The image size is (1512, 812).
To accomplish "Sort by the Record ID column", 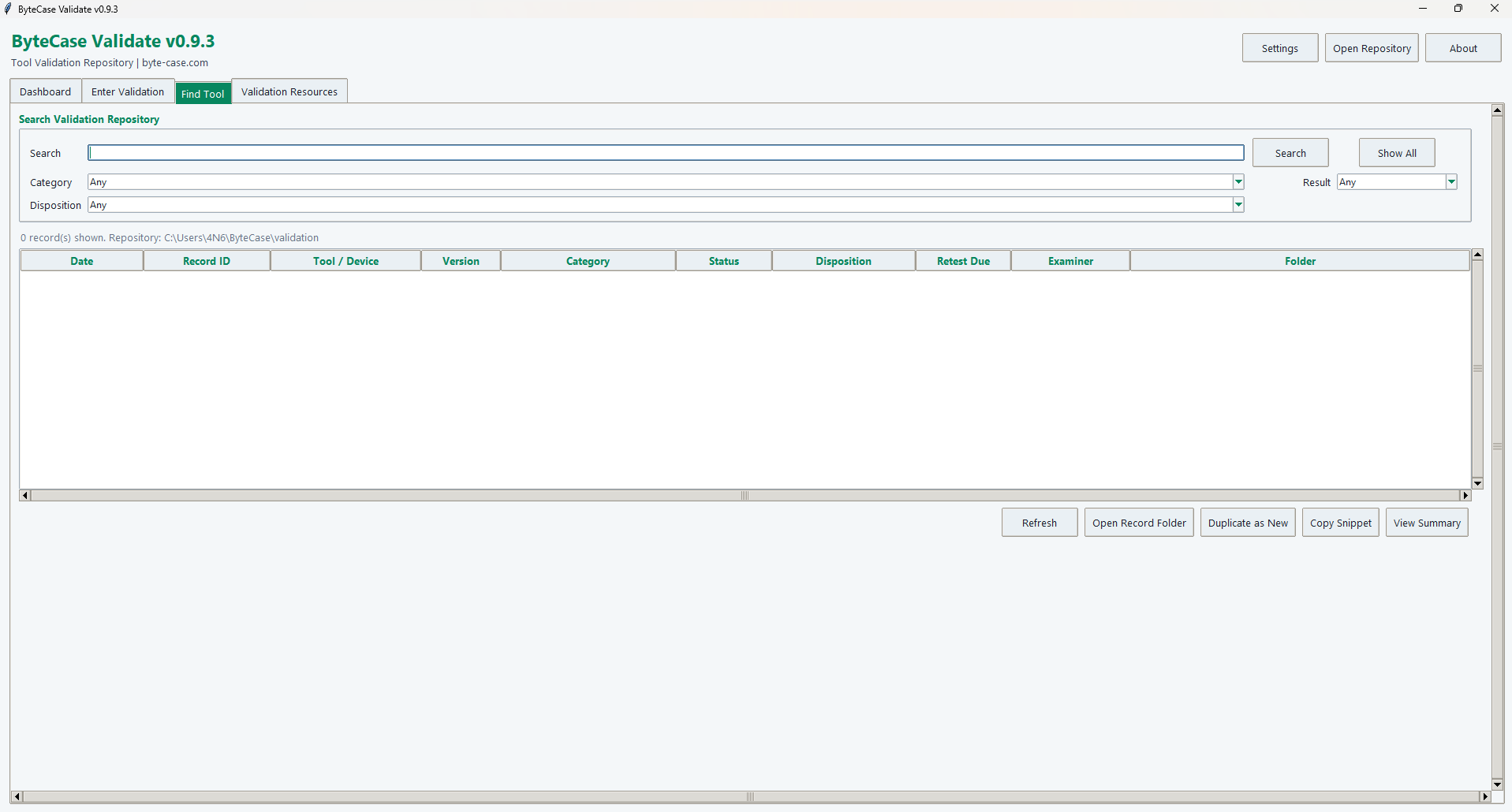I will (207, 261).
